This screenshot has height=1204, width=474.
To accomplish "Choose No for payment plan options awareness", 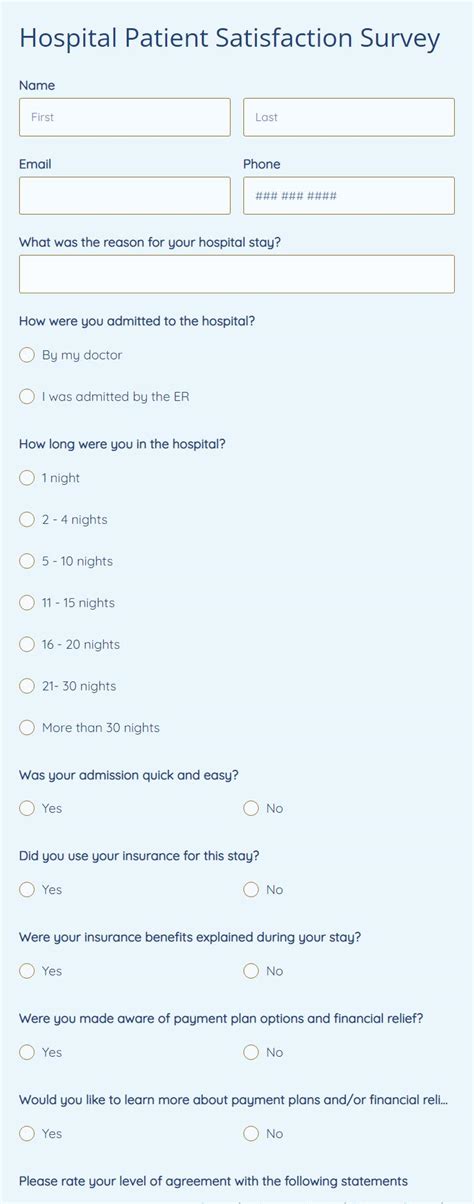I will (251, 1052).
